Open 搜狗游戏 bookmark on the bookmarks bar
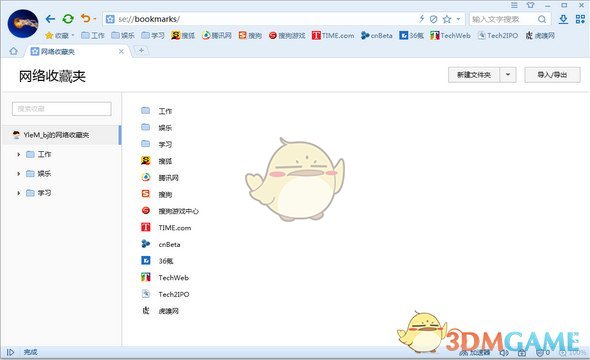The image size is (590, 360). (x=287, y=36)
